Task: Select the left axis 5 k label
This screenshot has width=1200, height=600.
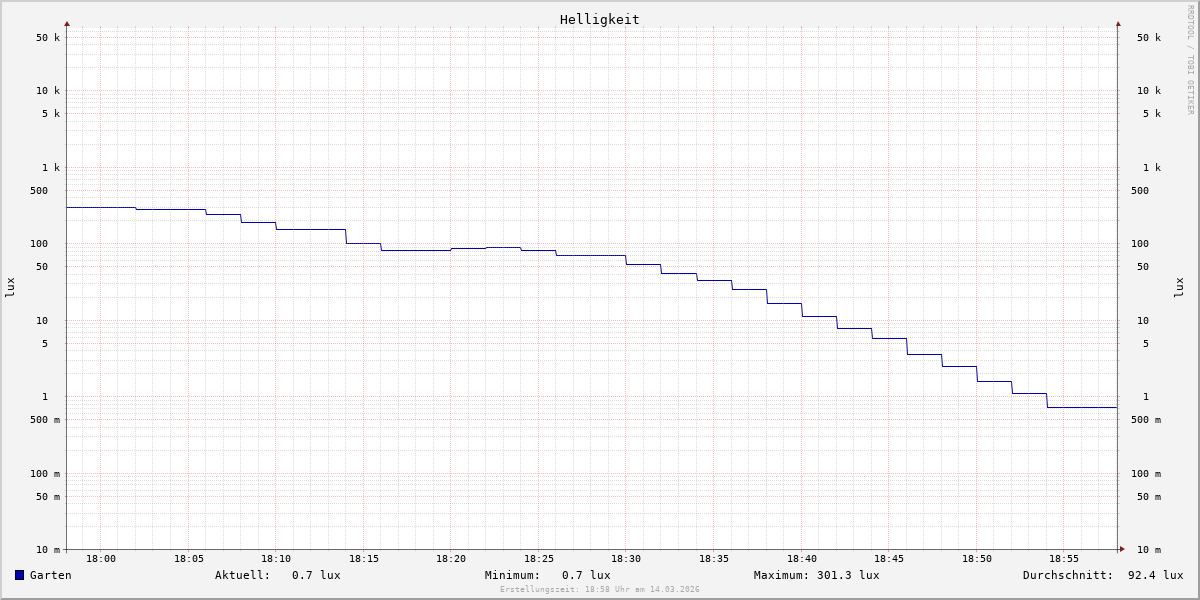Action: tap(51, 114)
